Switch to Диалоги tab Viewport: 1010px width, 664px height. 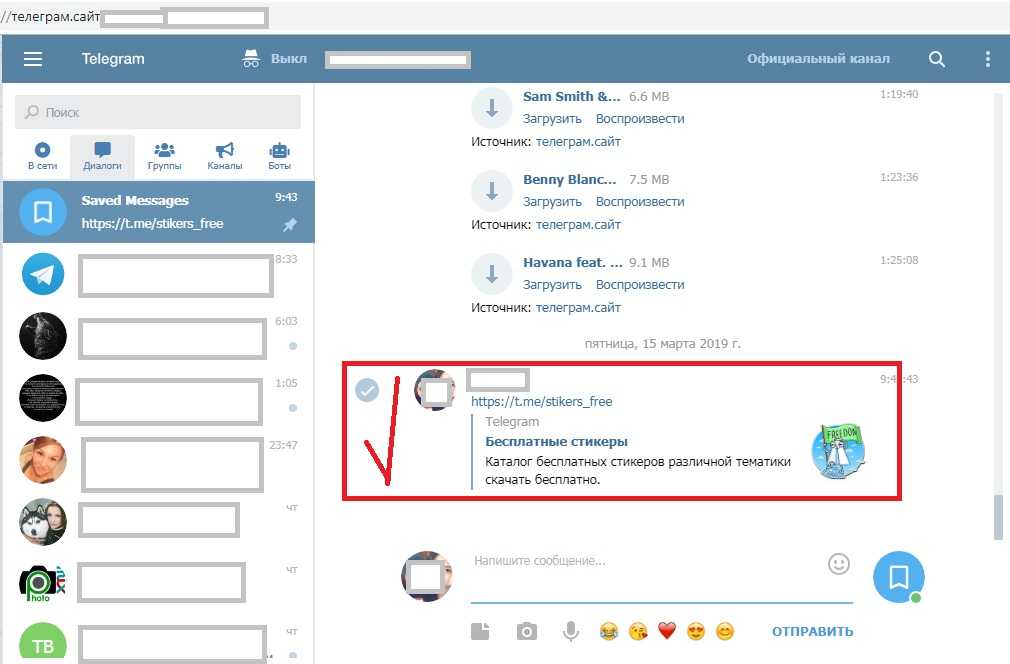pos(102,157)
